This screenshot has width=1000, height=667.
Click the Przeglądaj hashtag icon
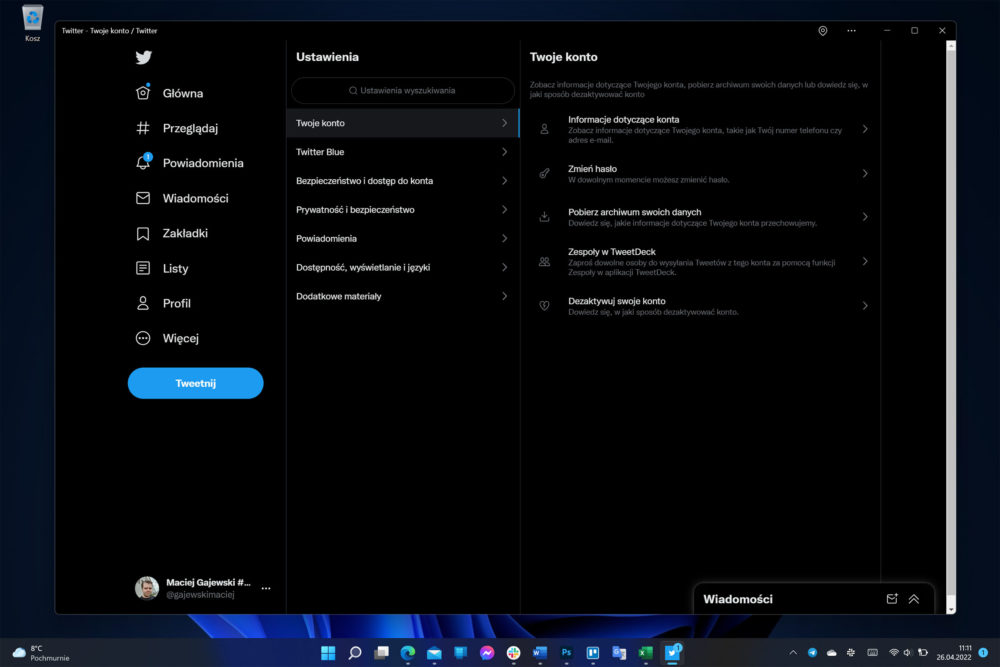(x=143, y=128)
